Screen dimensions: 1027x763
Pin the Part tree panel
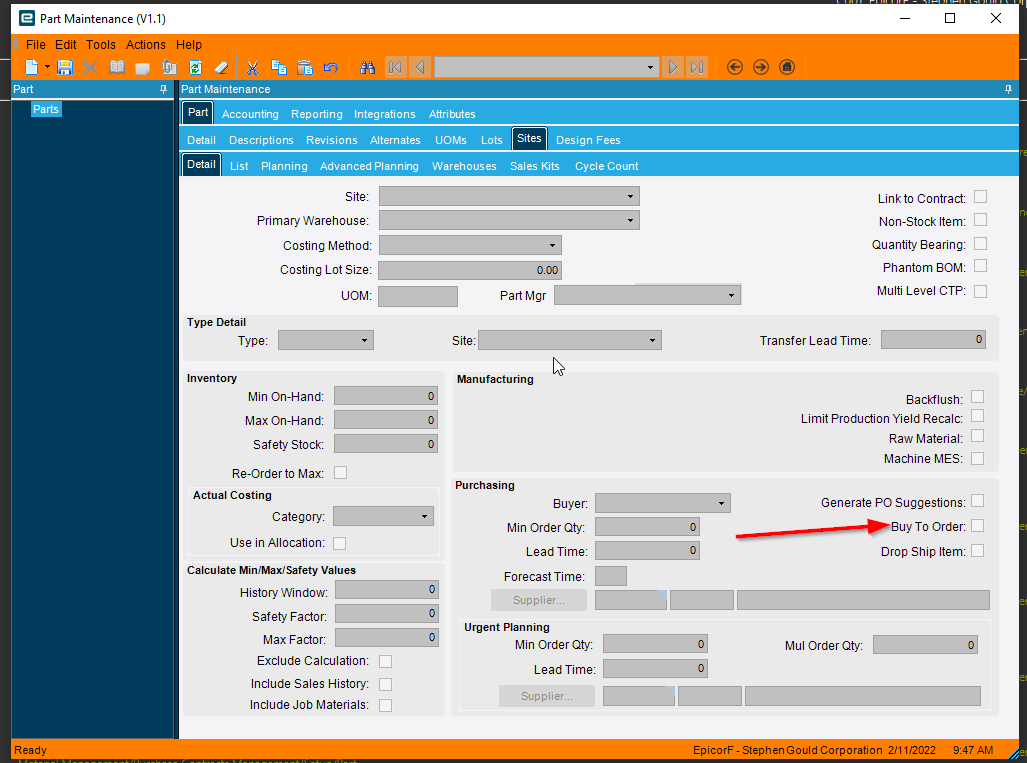point(163,89)
